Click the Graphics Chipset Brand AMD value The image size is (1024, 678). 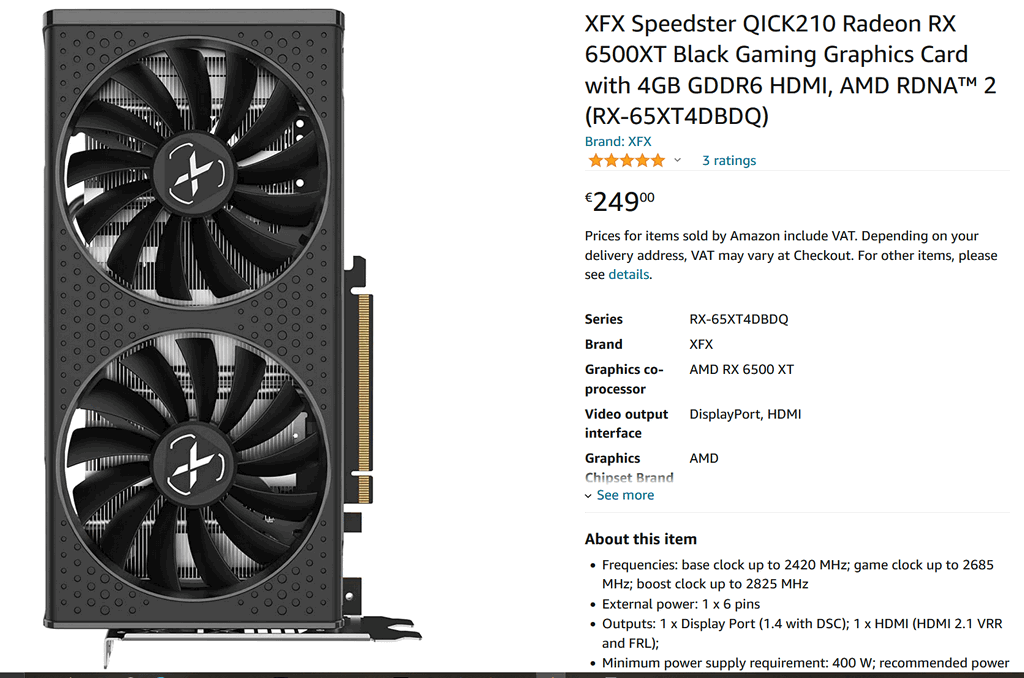tap(703, 459)
